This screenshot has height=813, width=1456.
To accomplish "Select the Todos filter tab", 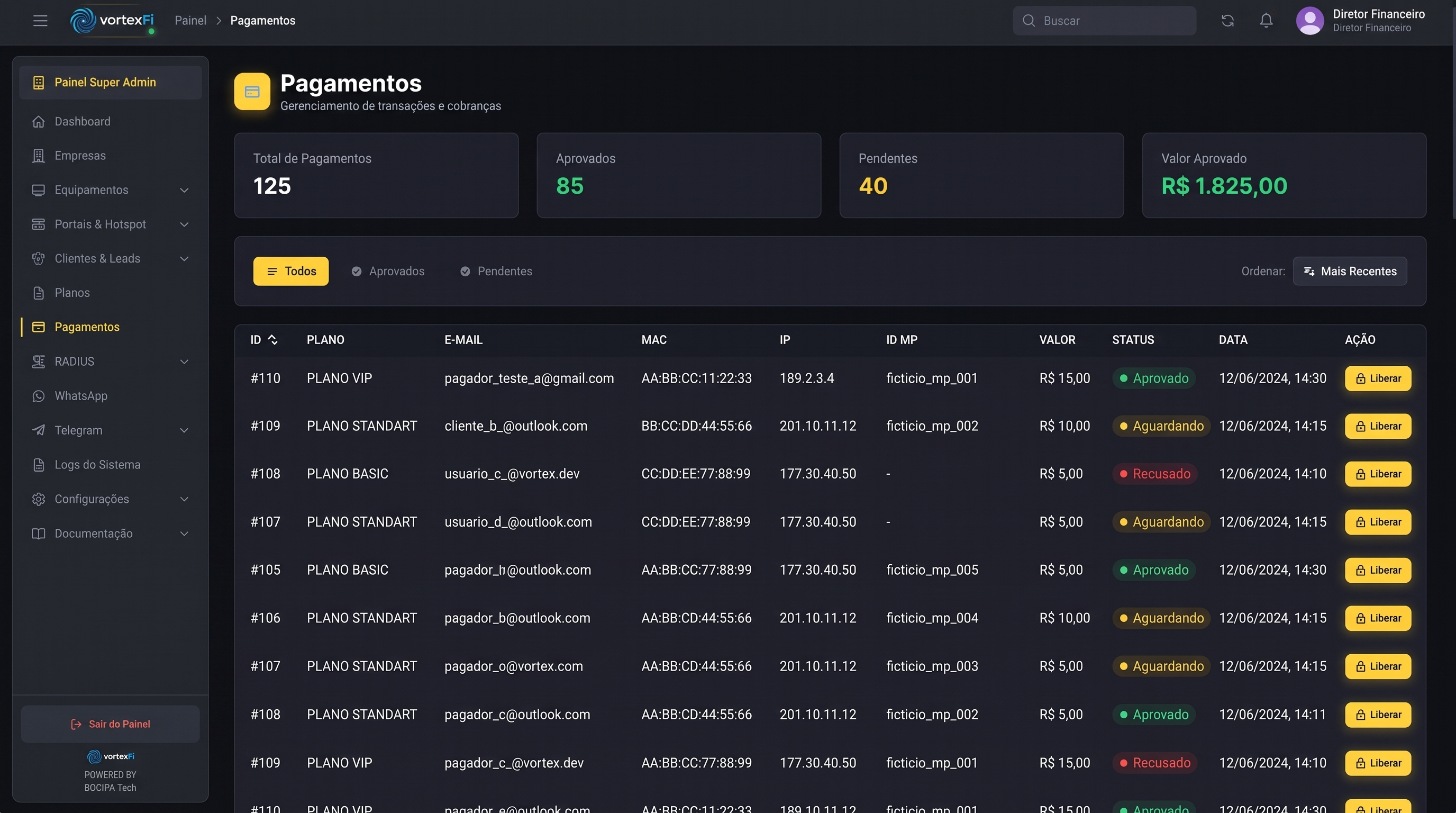I will (290, 272).
